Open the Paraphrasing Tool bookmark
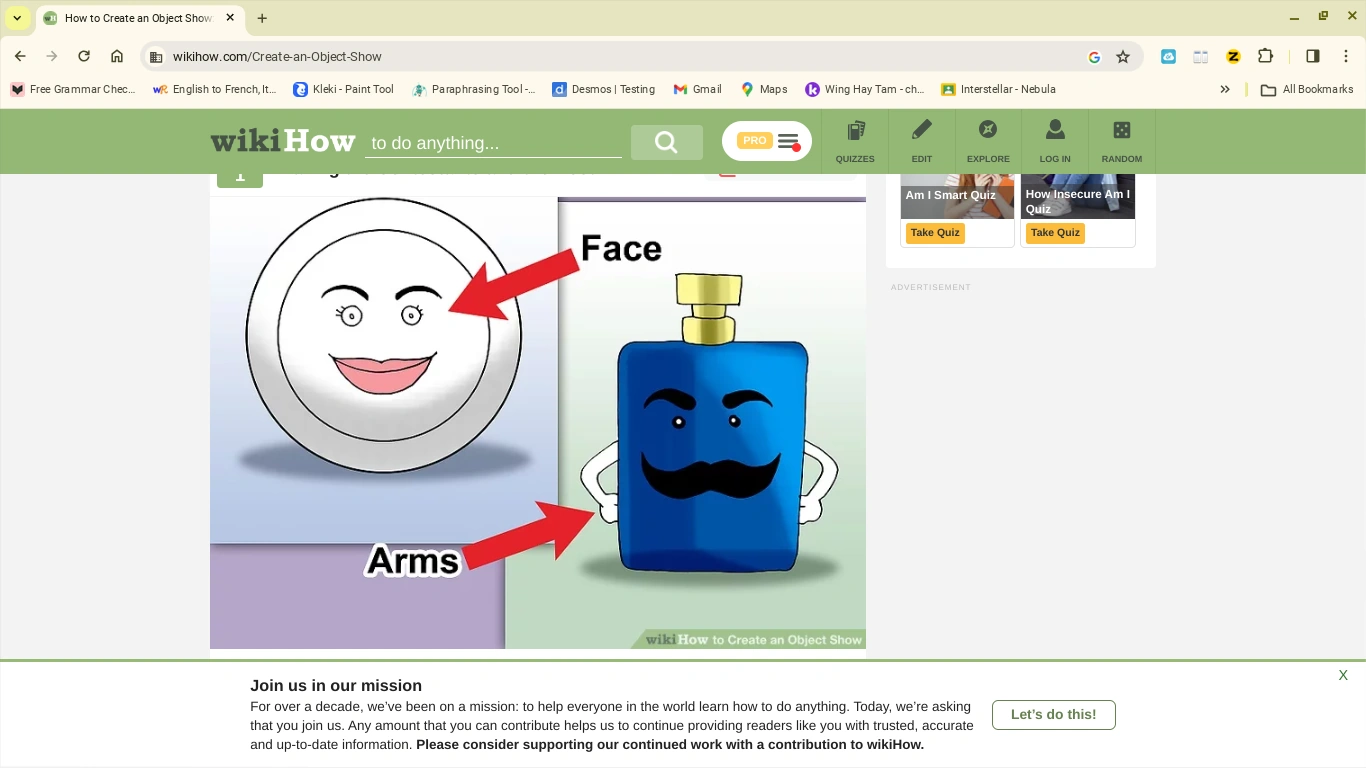This screenshot has width=1366, height=768. [473, 89]
